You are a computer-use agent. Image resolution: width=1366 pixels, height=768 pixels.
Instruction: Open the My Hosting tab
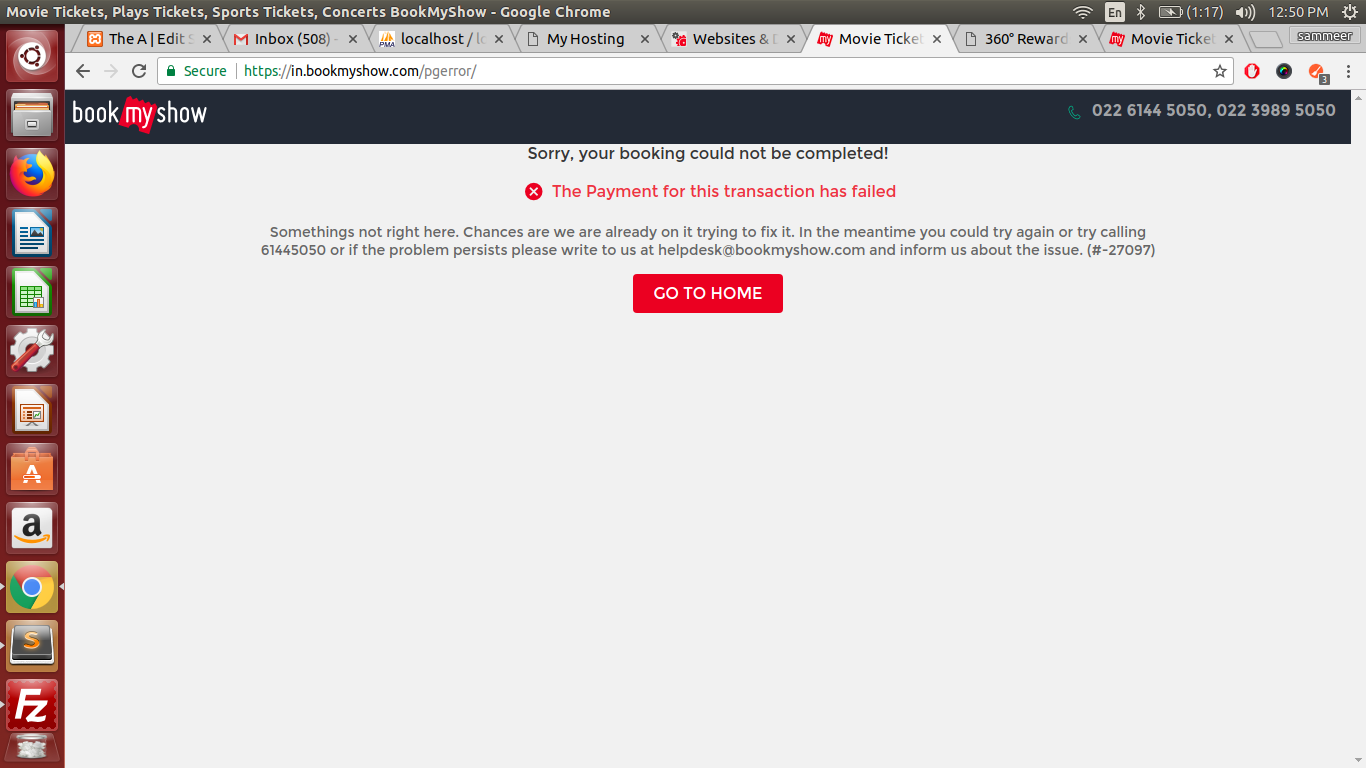point(585,39)
